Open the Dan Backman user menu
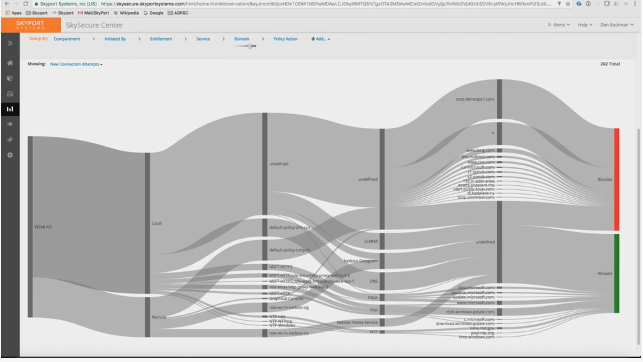Image resolution: width=643 pixels, height=362 pixels. pyautogui.click(x=617, y=25)
